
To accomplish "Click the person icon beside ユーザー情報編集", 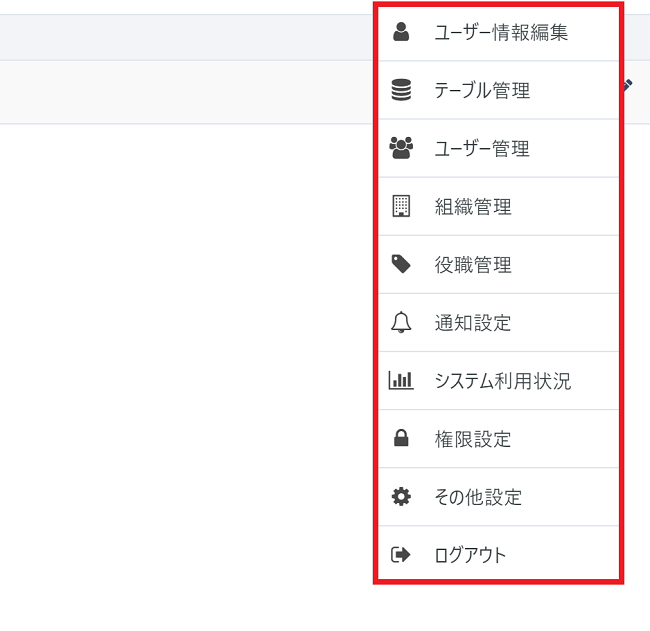I will [401, 32].
